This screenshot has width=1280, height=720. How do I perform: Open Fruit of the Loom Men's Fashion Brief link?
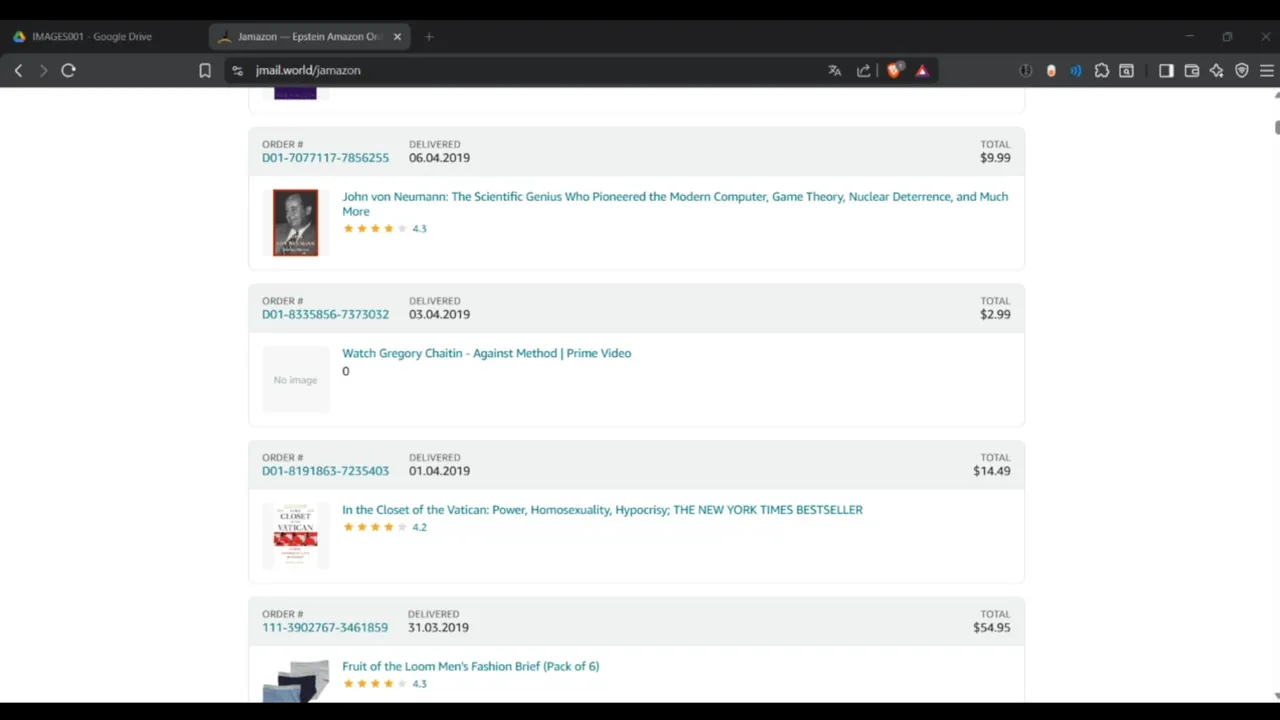[x=470, y=667]
